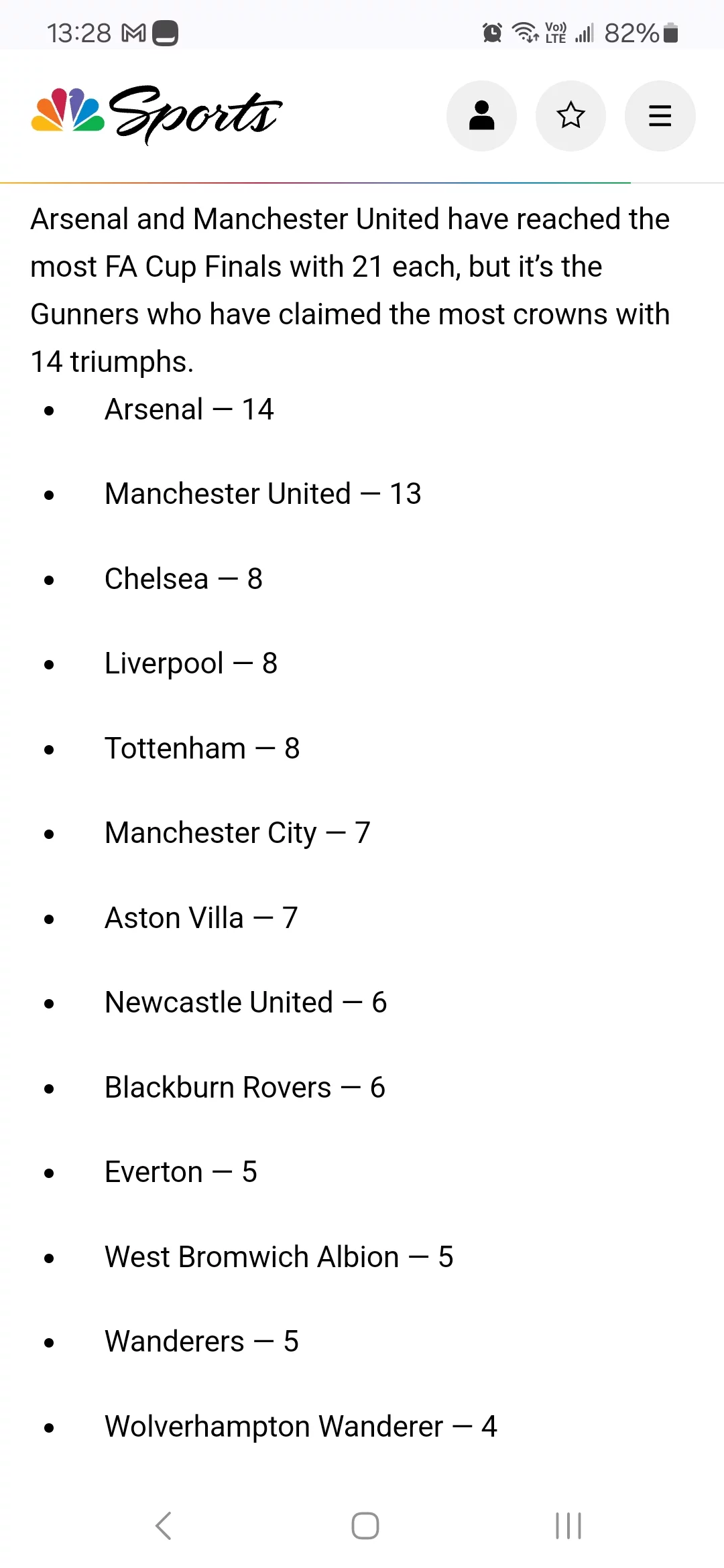Image resolution: width=724 pixels, height=1568 pixels.
Task: Tap the Manchester City — 7 entry
Action: 237,833
